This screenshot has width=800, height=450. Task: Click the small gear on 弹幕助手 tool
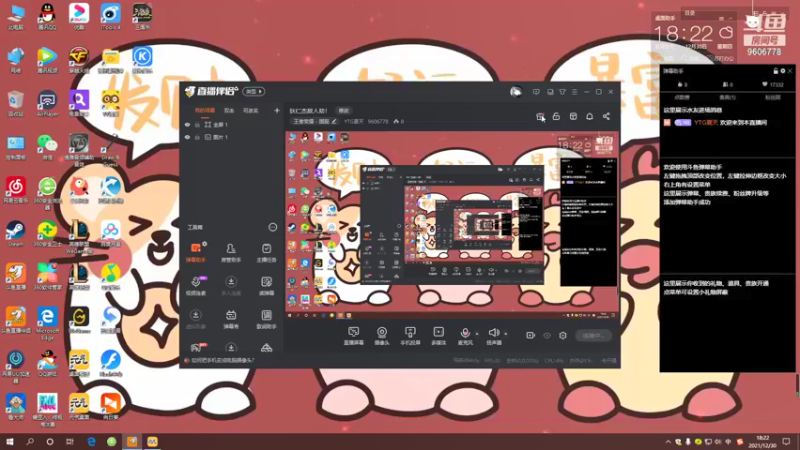tap(205, 244)
